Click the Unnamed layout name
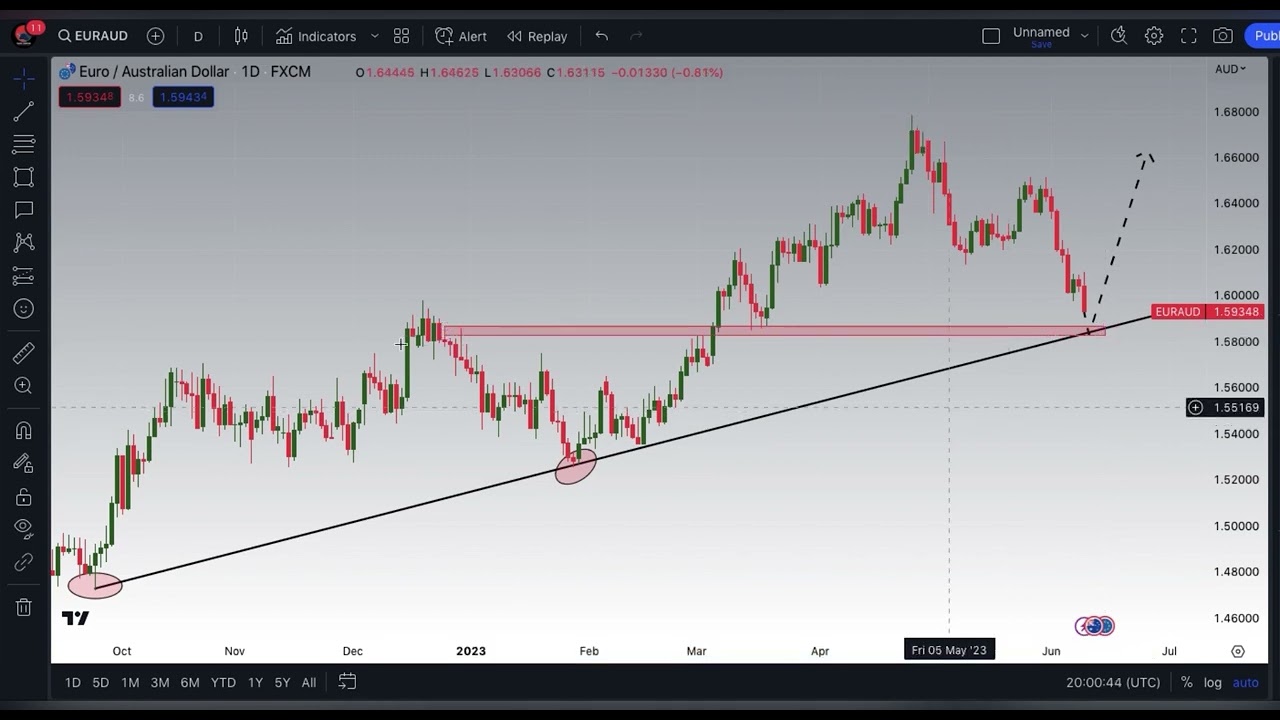 tap(1041, 32)
